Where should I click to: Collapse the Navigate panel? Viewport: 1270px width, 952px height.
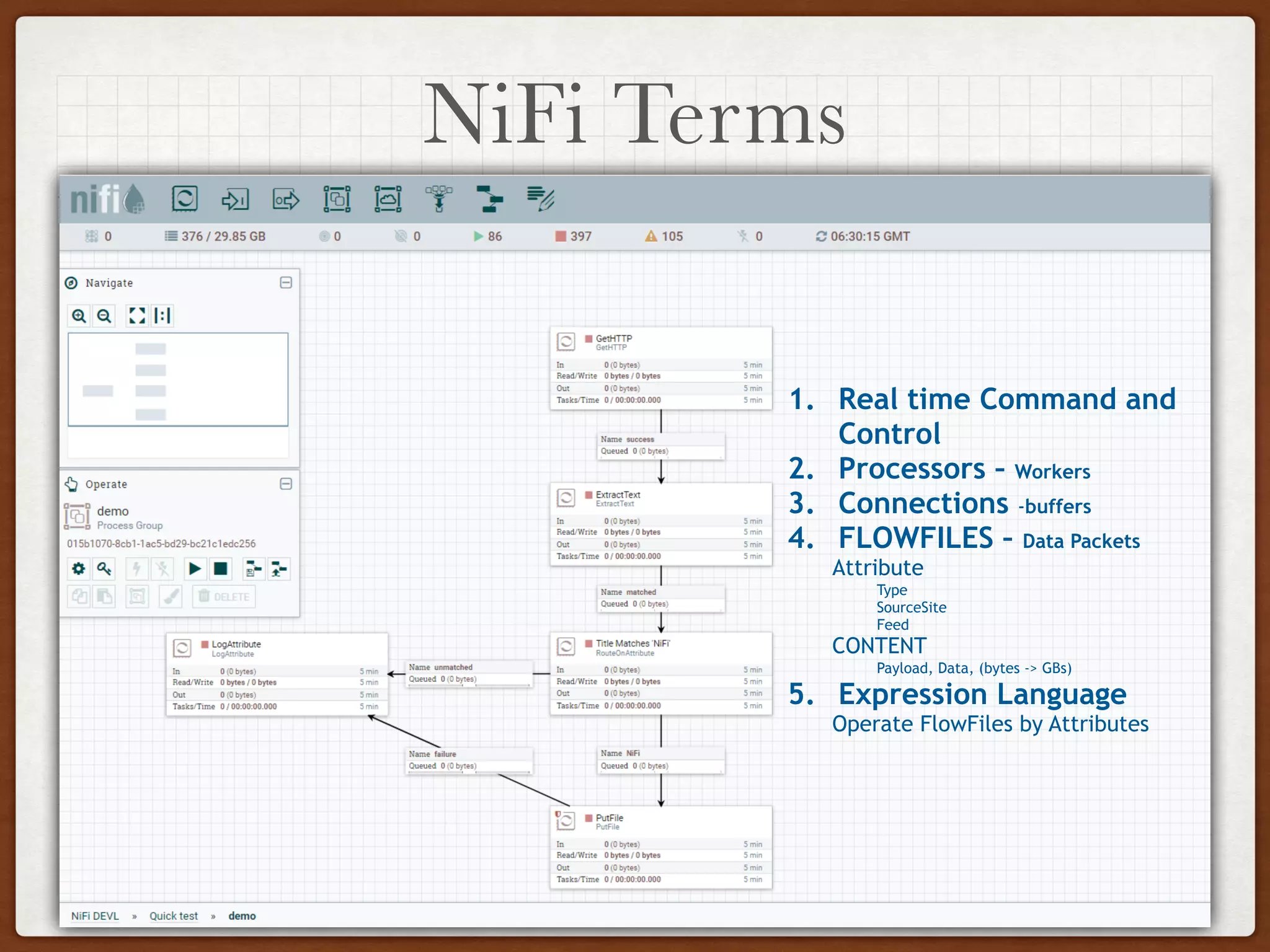point(286,283)
